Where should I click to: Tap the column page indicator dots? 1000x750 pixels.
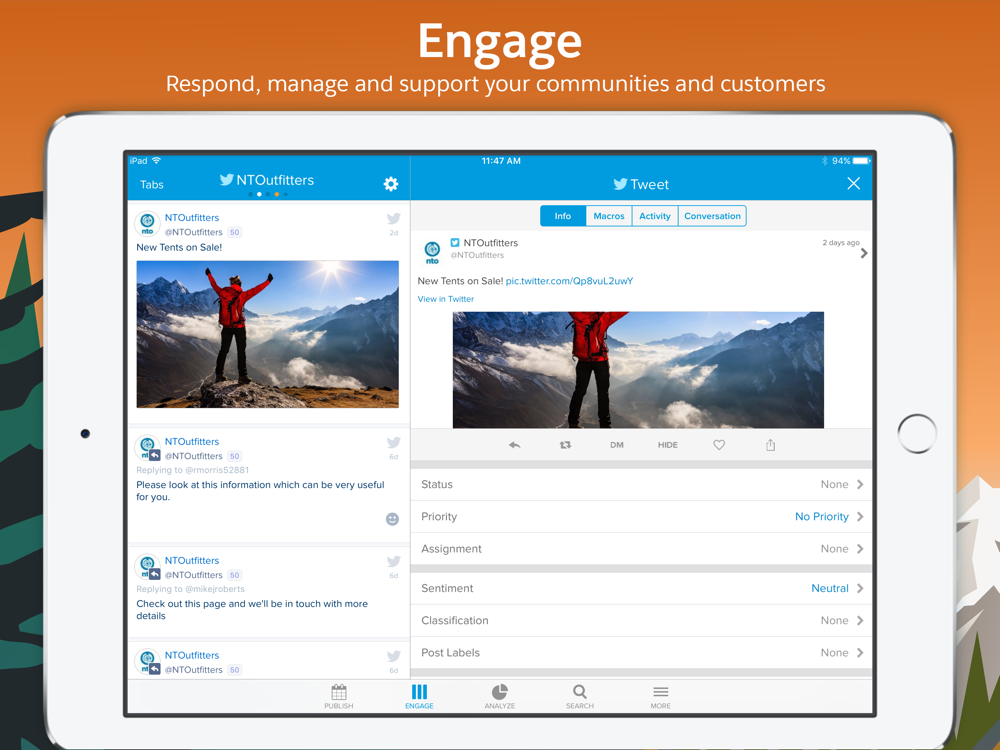coord(268,195)
